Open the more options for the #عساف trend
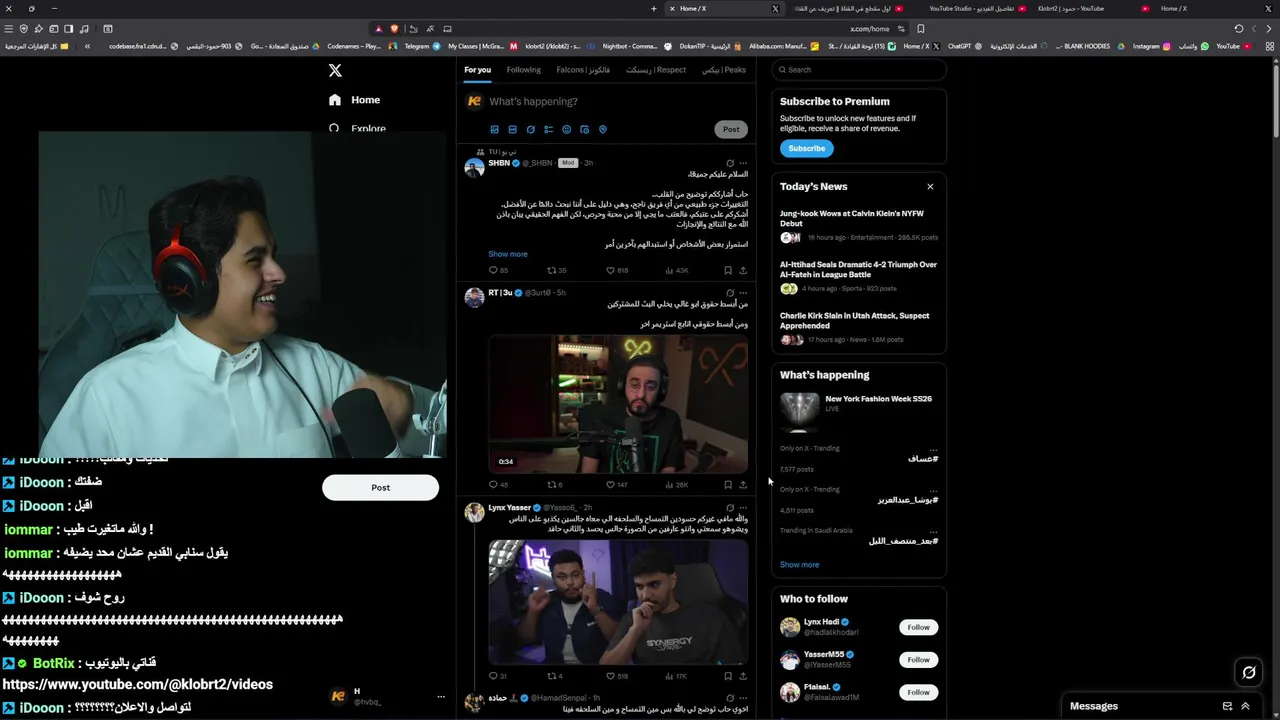Viewport: 1280px width, 720px height. click(933, 449)
